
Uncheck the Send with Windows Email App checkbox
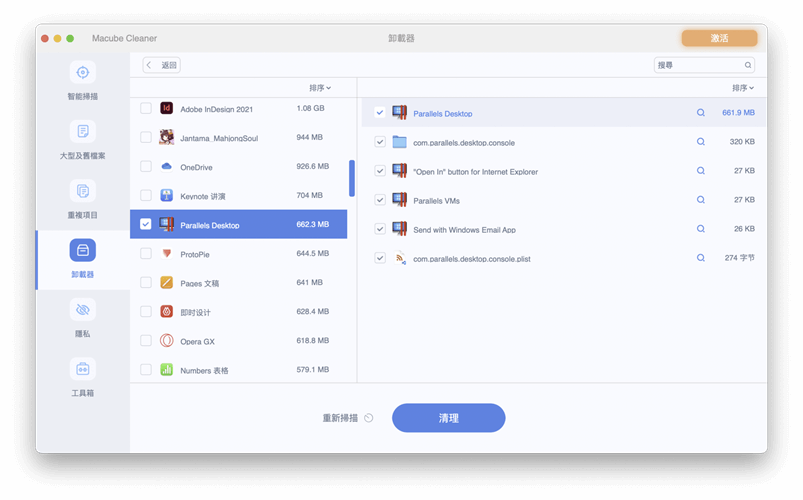tap(379, 229)
